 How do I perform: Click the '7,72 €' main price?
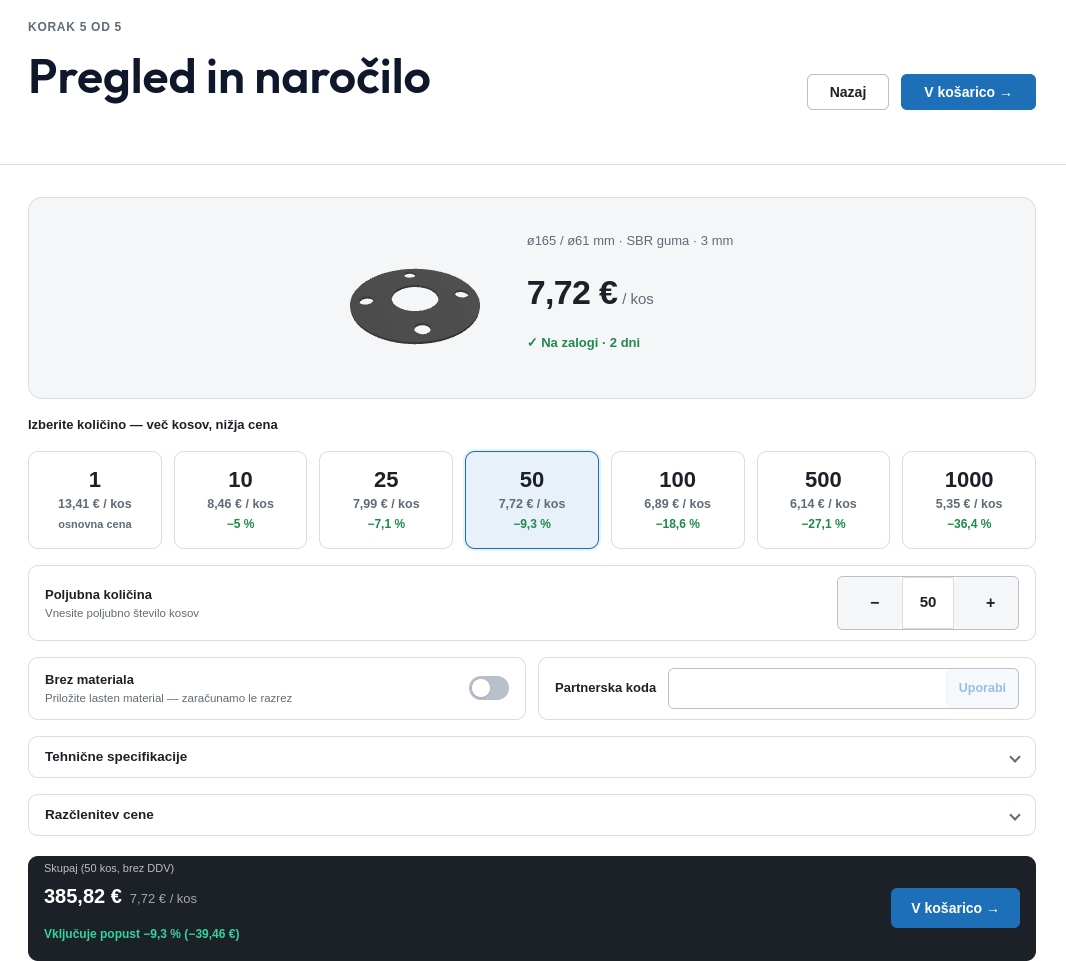(572, 294)
